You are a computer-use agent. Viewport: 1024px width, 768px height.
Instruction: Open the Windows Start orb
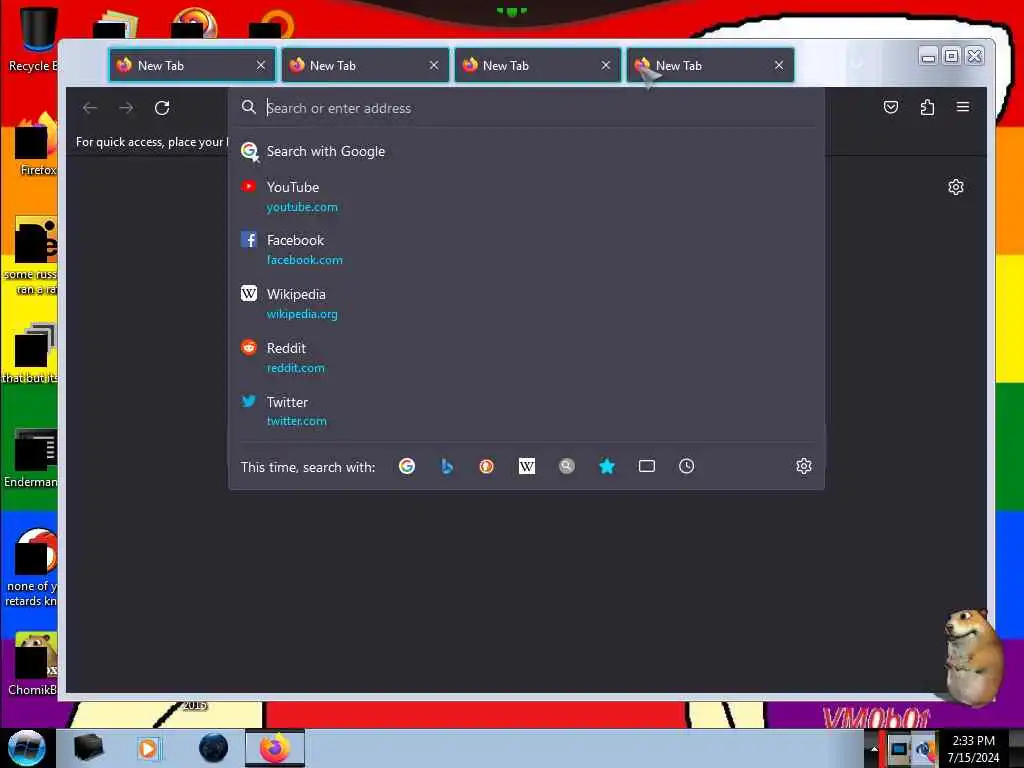[x=26, y=748]
